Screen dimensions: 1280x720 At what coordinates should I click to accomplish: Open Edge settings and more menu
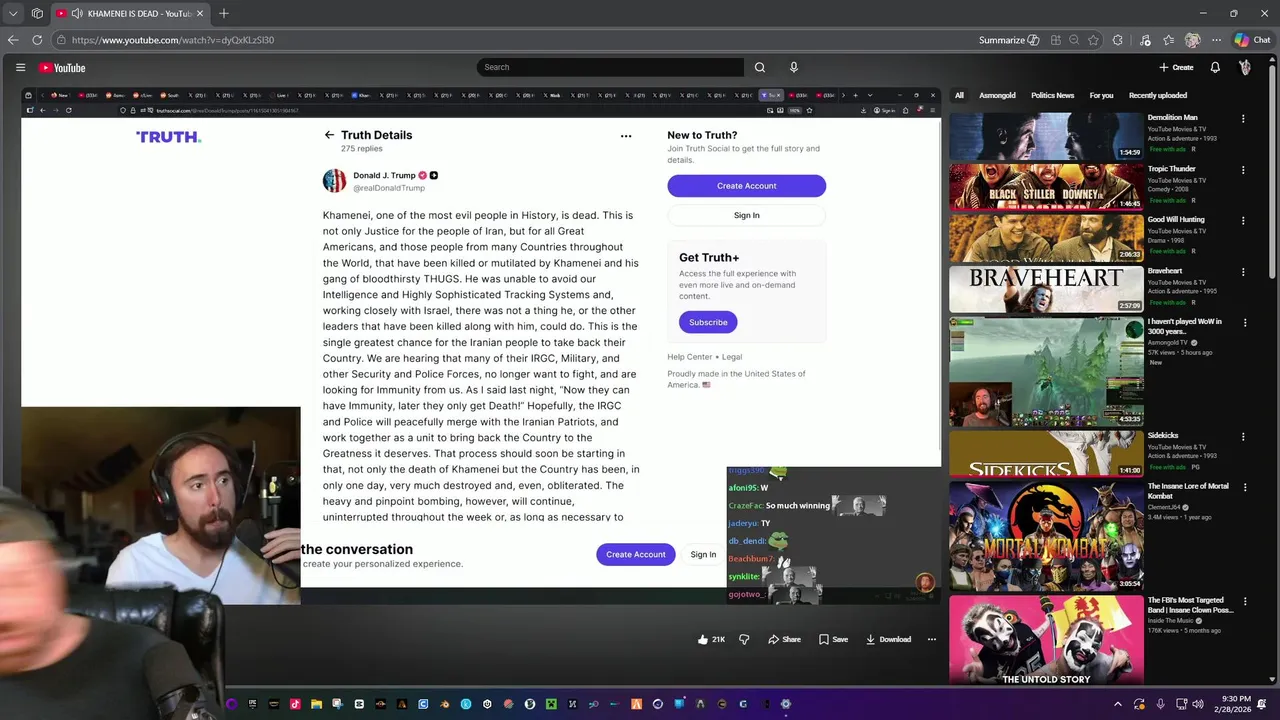[x=1216, y=40]
